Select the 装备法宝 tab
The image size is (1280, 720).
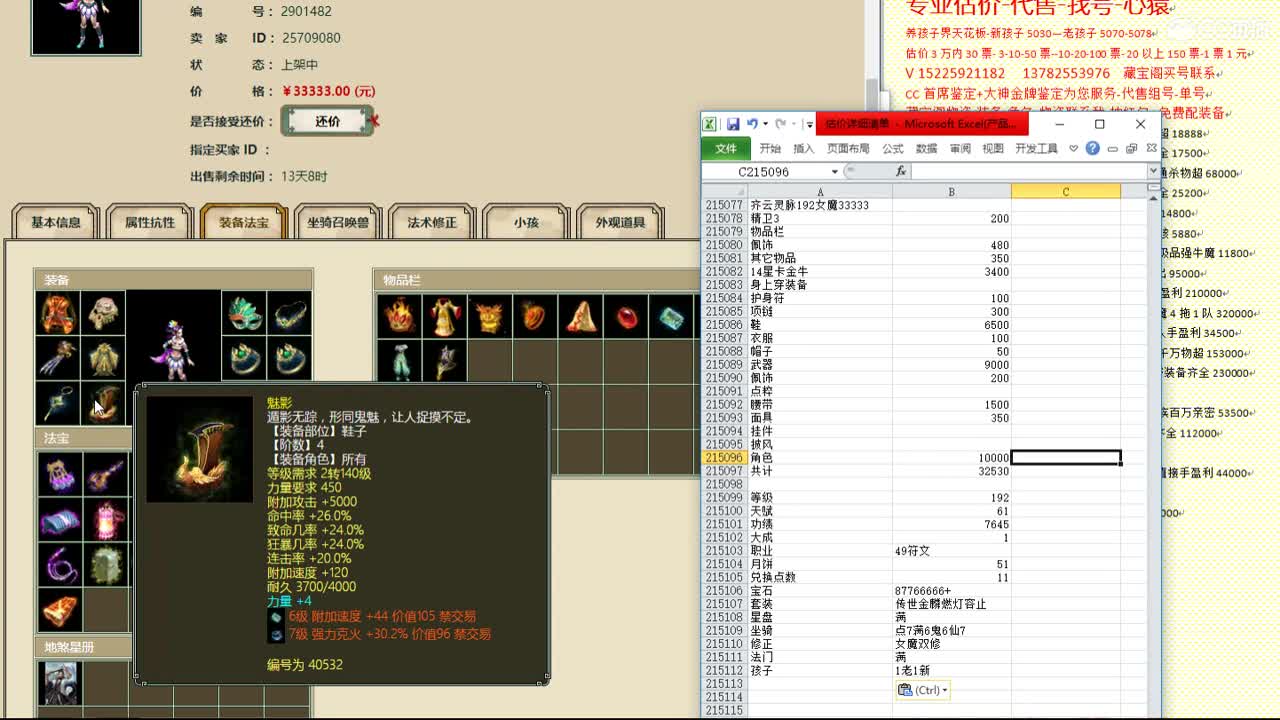point(244,223)
